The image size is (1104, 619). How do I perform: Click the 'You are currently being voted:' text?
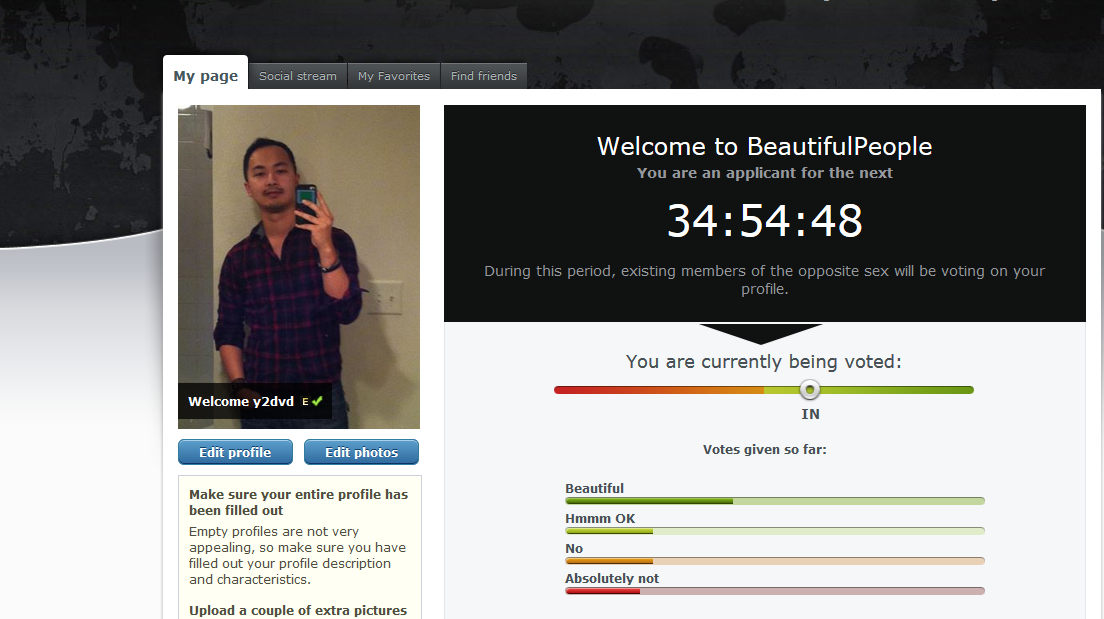(x=764, y=362)
